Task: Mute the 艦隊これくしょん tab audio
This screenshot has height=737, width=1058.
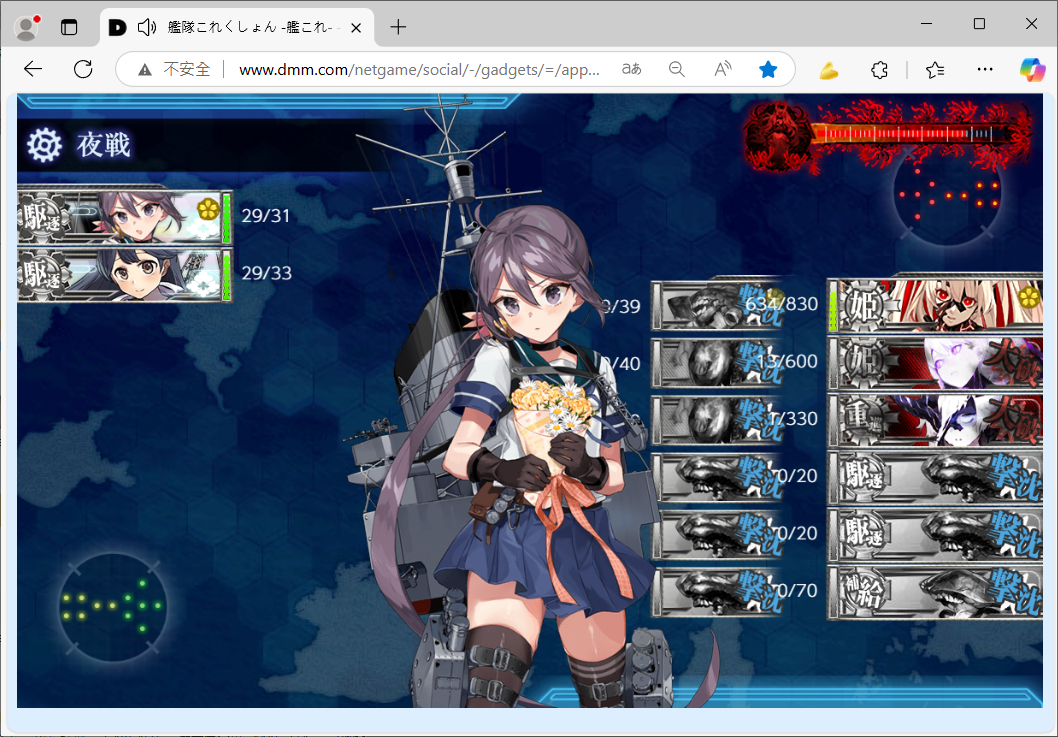Action: pyautogui.click(x=146, y=27)
